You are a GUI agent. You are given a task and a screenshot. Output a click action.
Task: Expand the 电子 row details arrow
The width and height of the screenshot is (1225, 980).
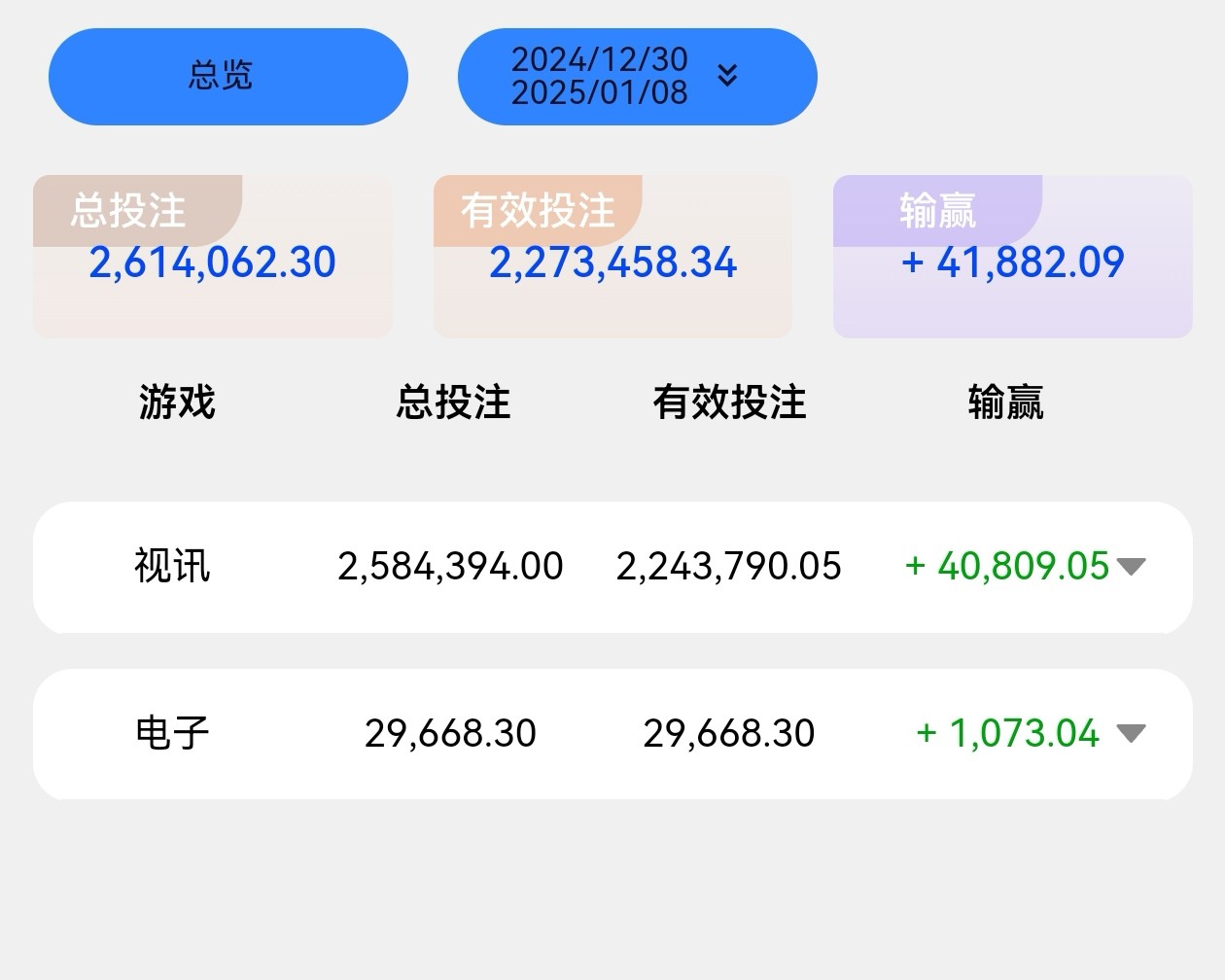pyautogui.click(x=1131, y=732)
